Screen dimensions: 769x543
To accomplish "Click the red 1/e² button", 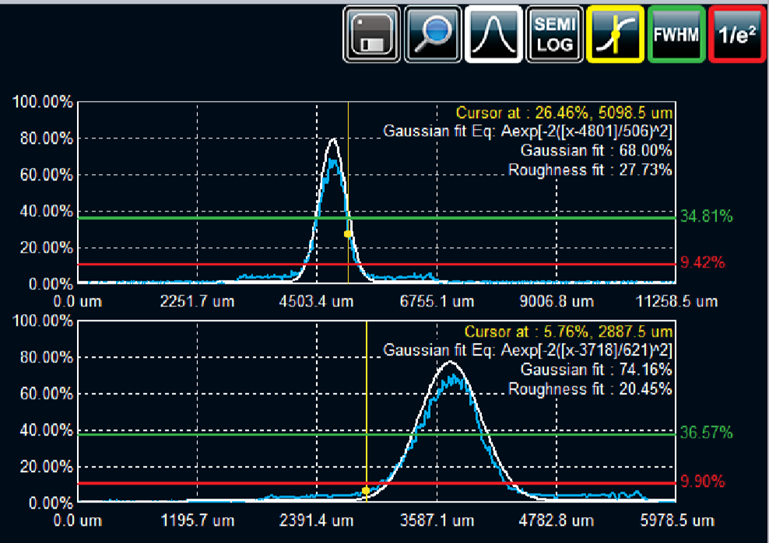I will (737, 35).
